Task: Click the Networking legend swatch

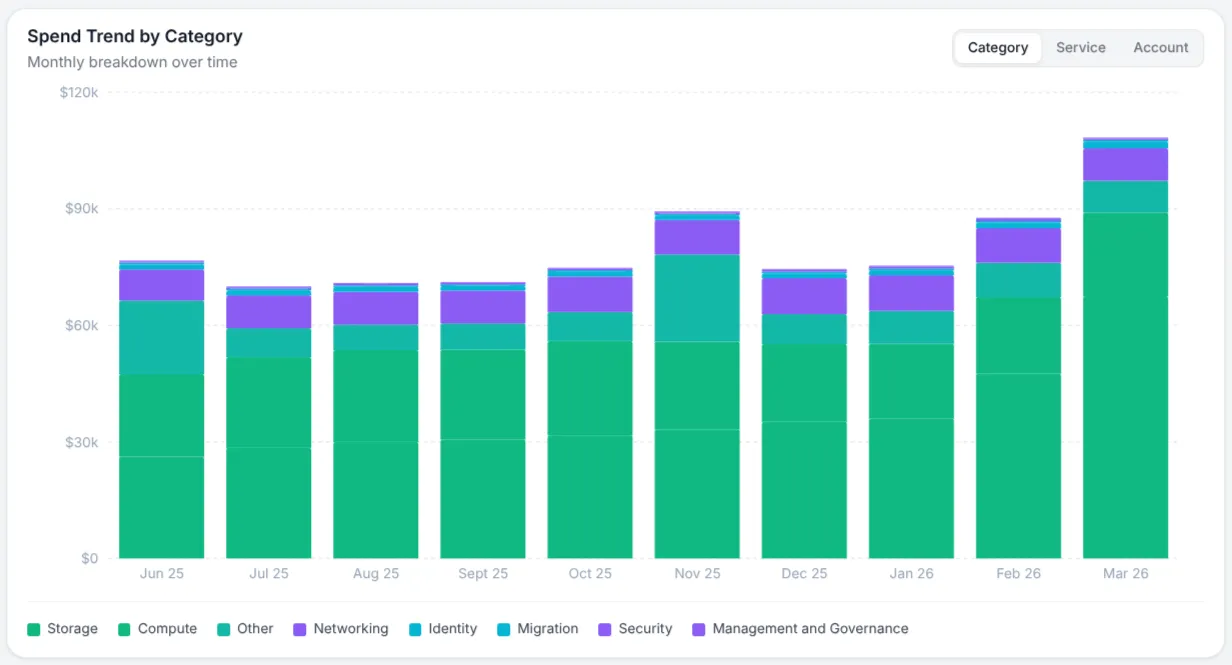Action: pyautogui.click(x=300, y=630)
